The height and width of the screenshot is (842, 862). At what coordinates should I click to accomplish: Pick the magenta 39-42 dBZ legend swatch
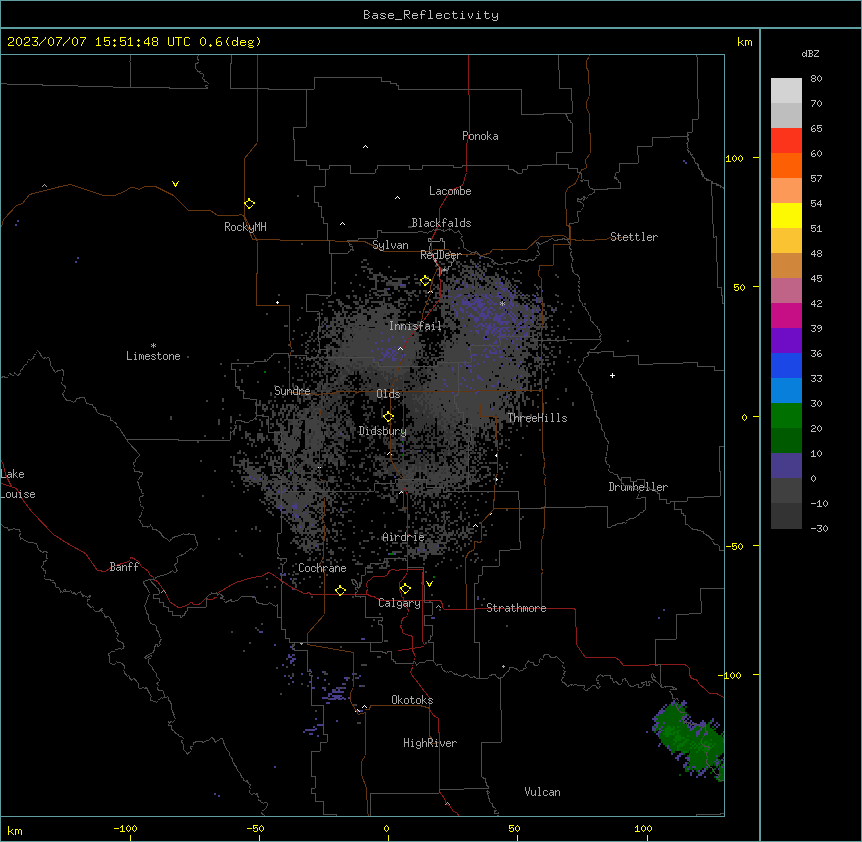point(786,315)
